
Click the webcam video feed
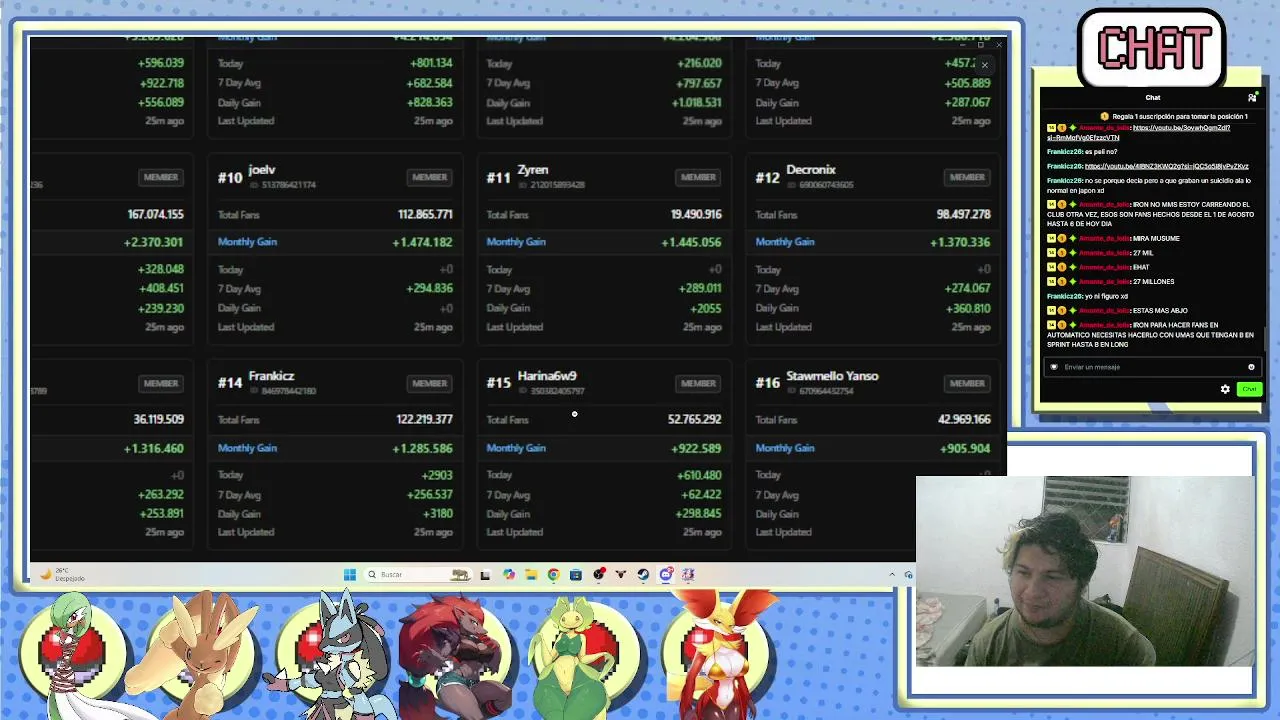pos(1084,571)
